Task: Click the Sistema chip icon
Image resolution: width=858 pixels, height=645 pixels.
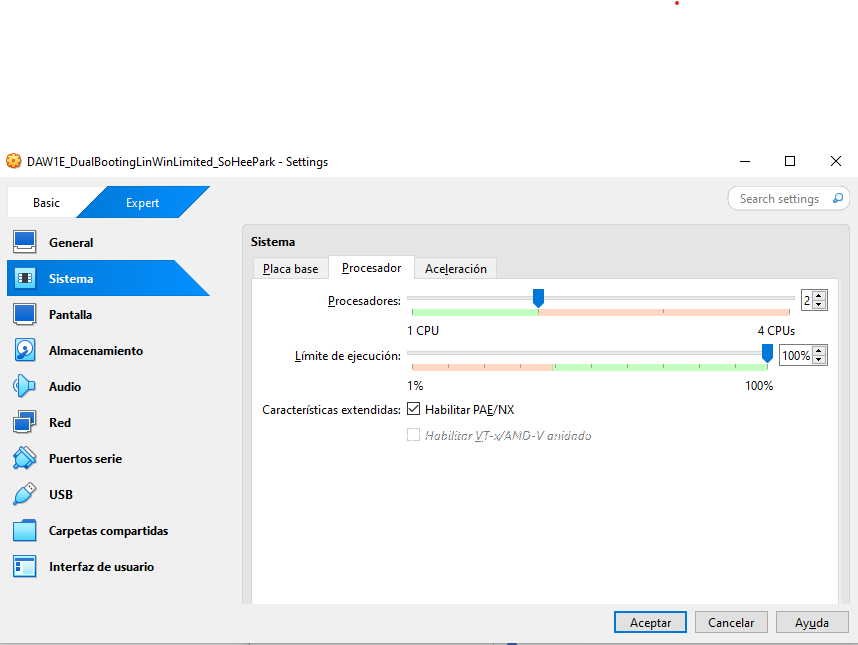Action: [x=25, y=278]
